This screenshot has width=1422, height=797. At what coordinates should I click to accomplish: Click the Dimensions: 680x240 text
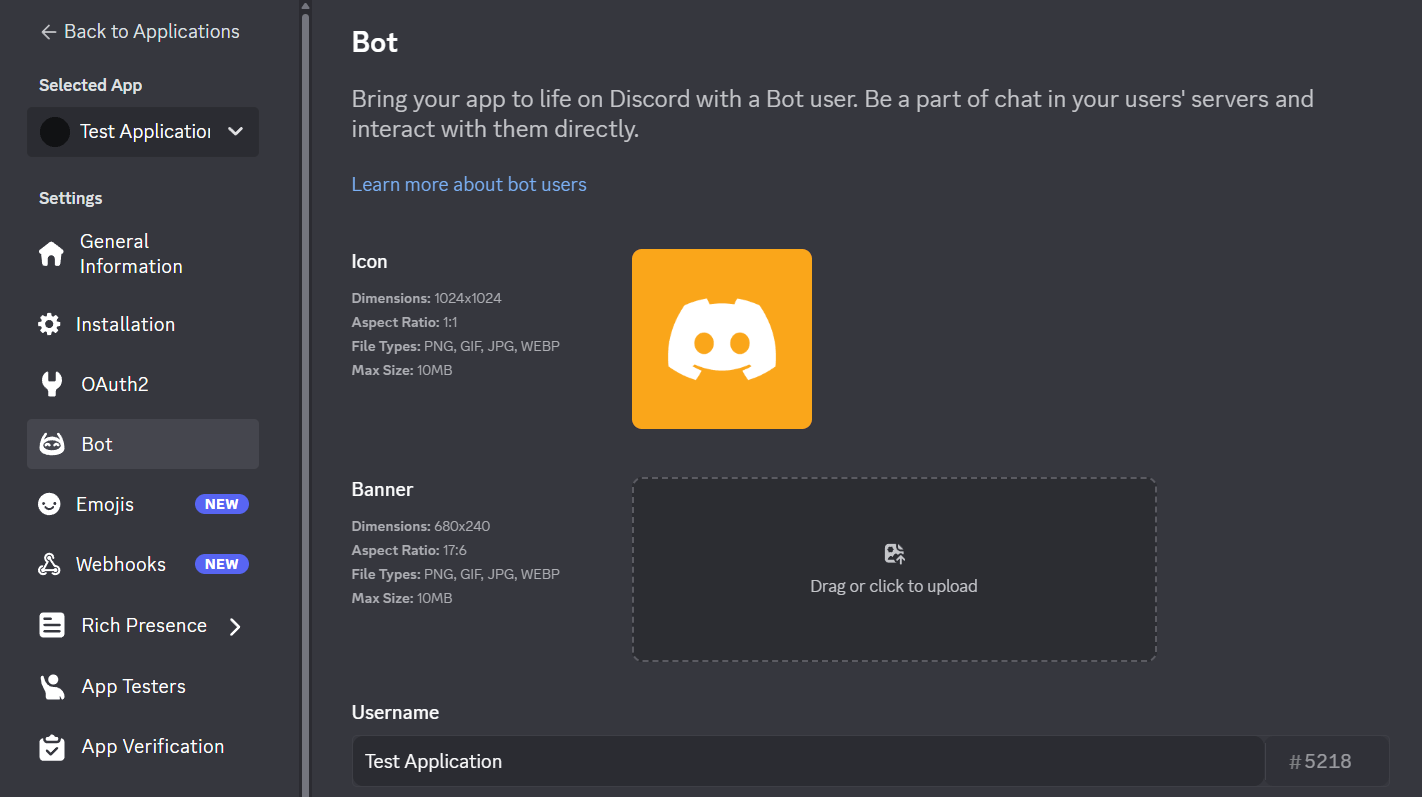coord(421,526)
